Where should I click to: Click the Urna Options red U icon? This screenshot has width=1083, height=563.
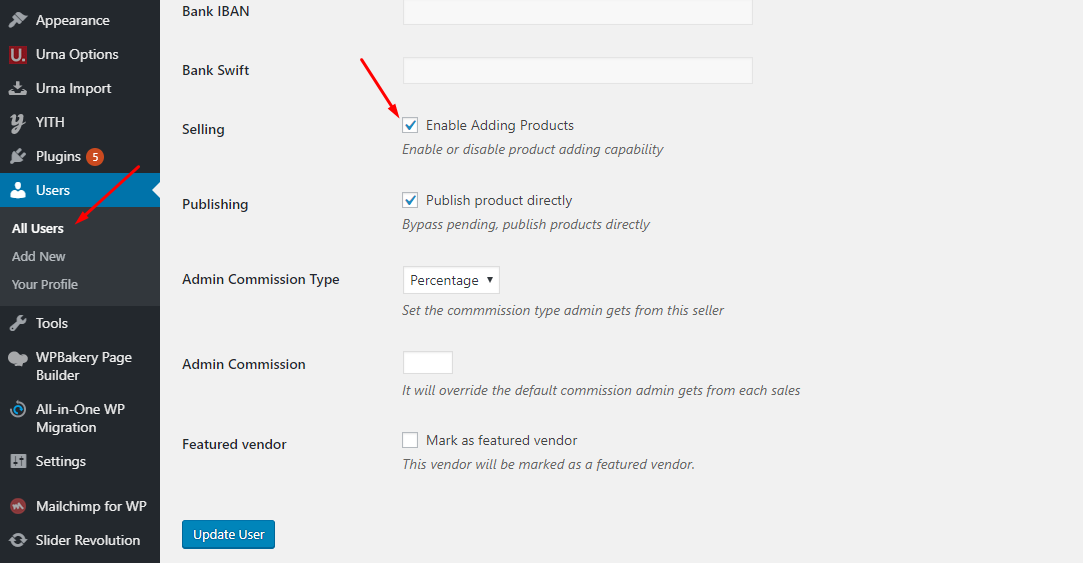[x=18, y=54]
